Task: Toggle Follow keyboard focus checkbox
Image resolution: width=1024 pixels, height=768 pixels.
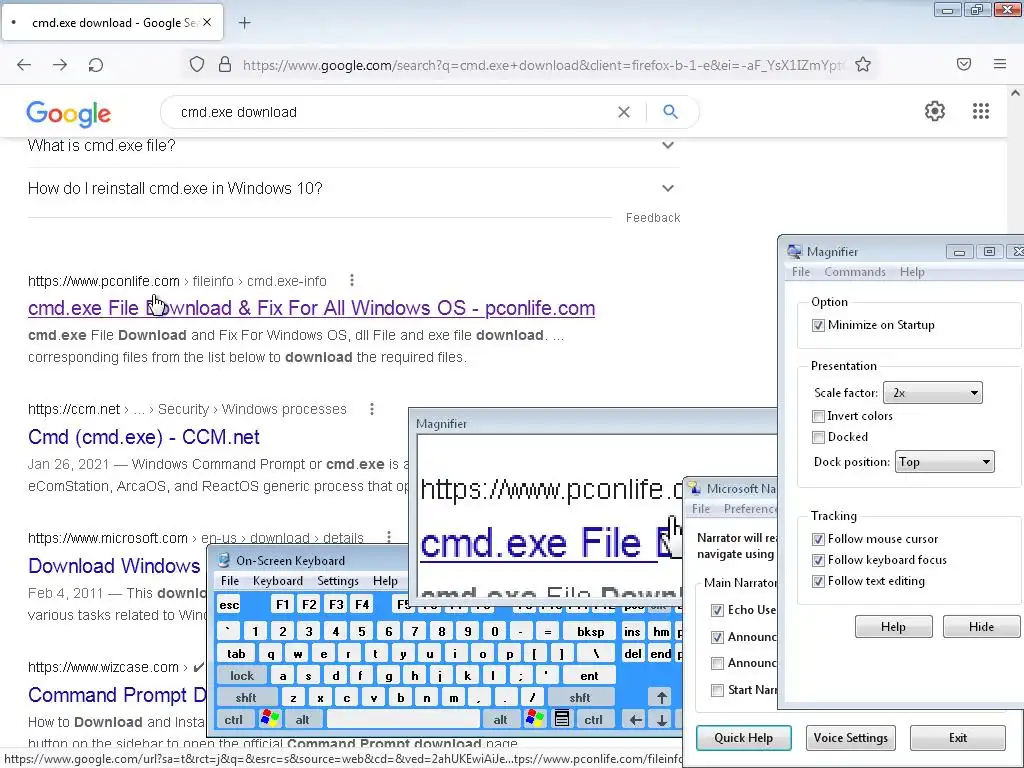Action: (x=818, y=560)
